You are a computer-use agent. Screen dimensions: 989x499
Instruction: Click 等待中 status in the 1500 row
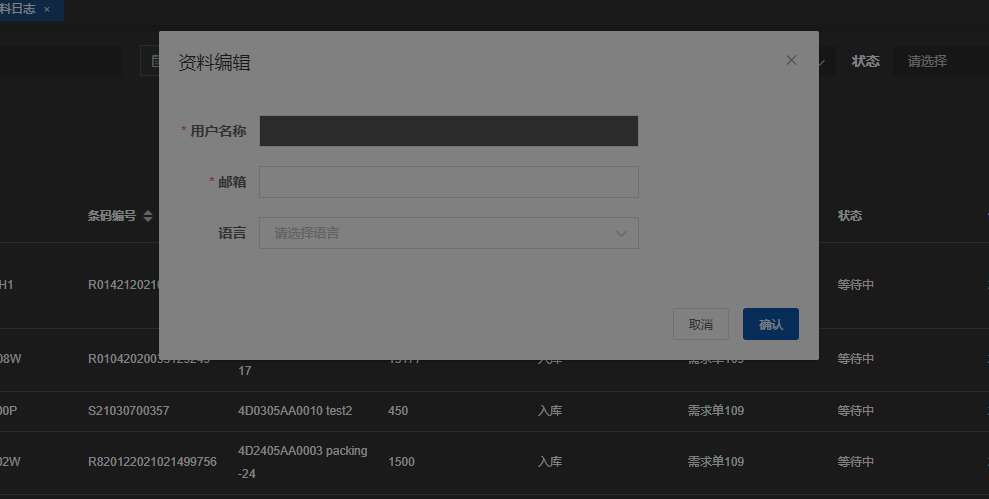click(856, 462)
